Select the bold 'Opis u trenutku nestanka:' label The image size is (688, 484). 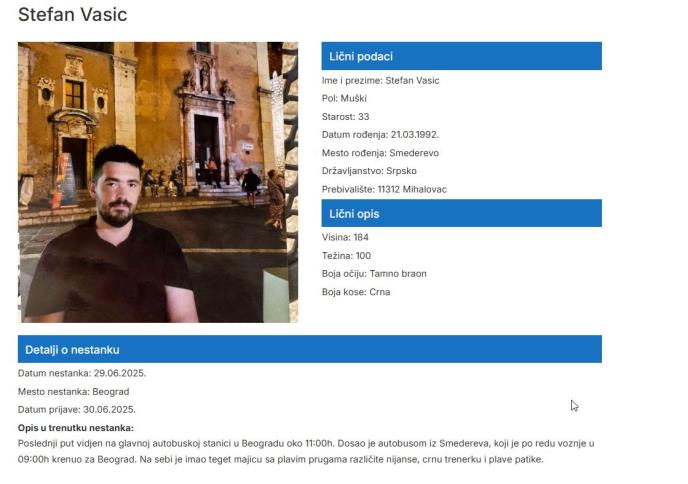pyautogui.click(x=76, y=428)
